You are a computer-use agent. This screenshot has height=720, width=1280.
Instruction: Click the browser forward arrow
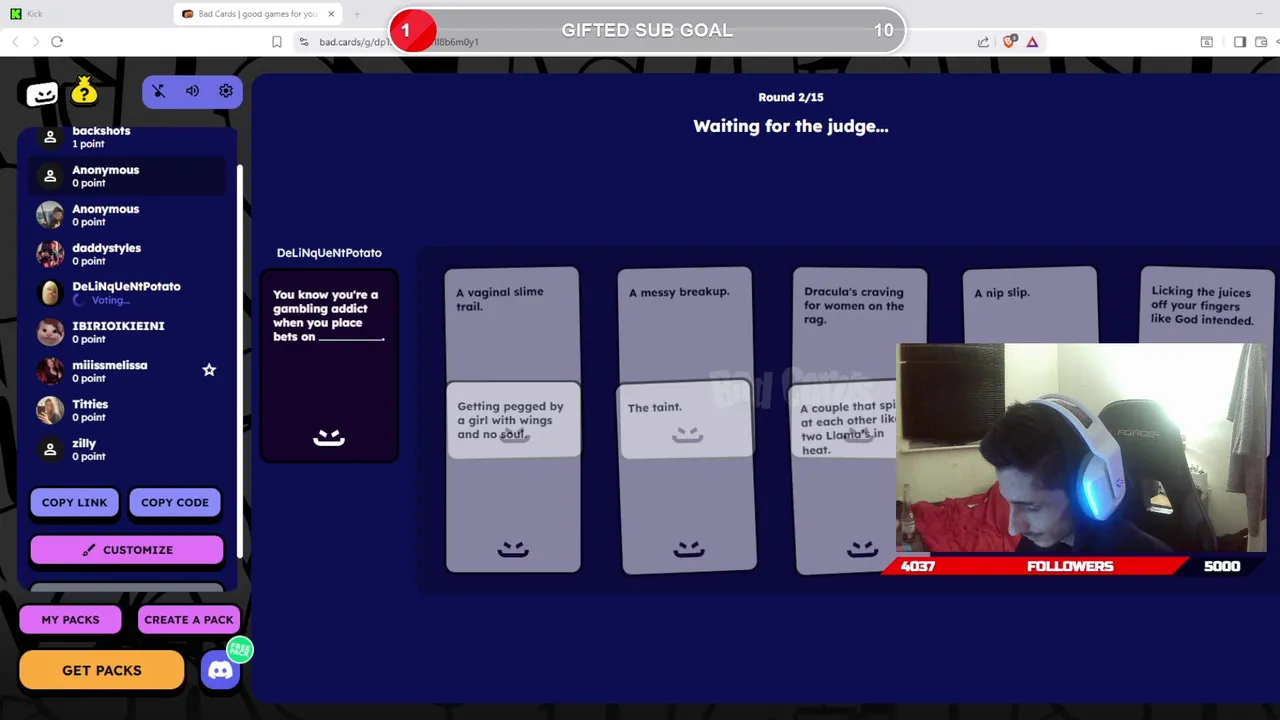pos(36,41)
